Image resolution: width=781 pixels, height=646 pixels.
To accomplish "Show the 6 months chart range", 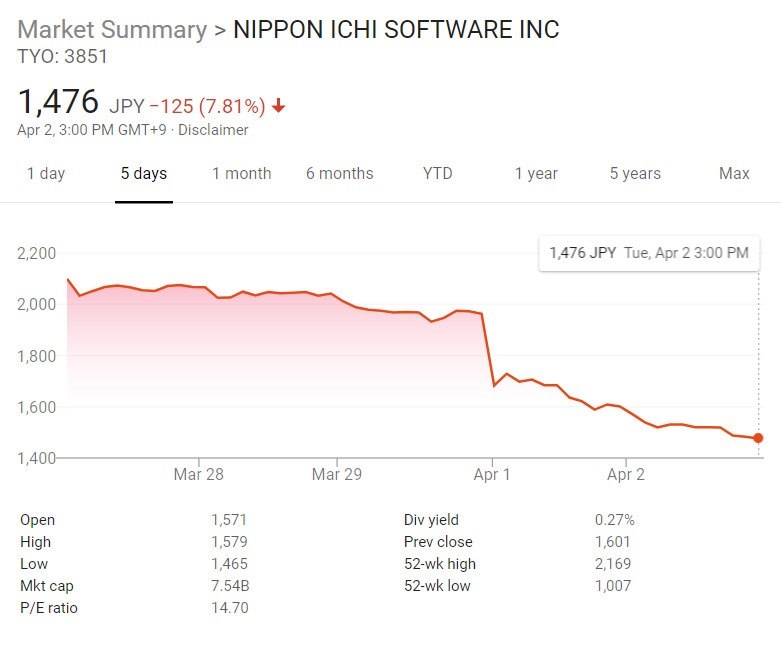I will [x=340, y=174].
